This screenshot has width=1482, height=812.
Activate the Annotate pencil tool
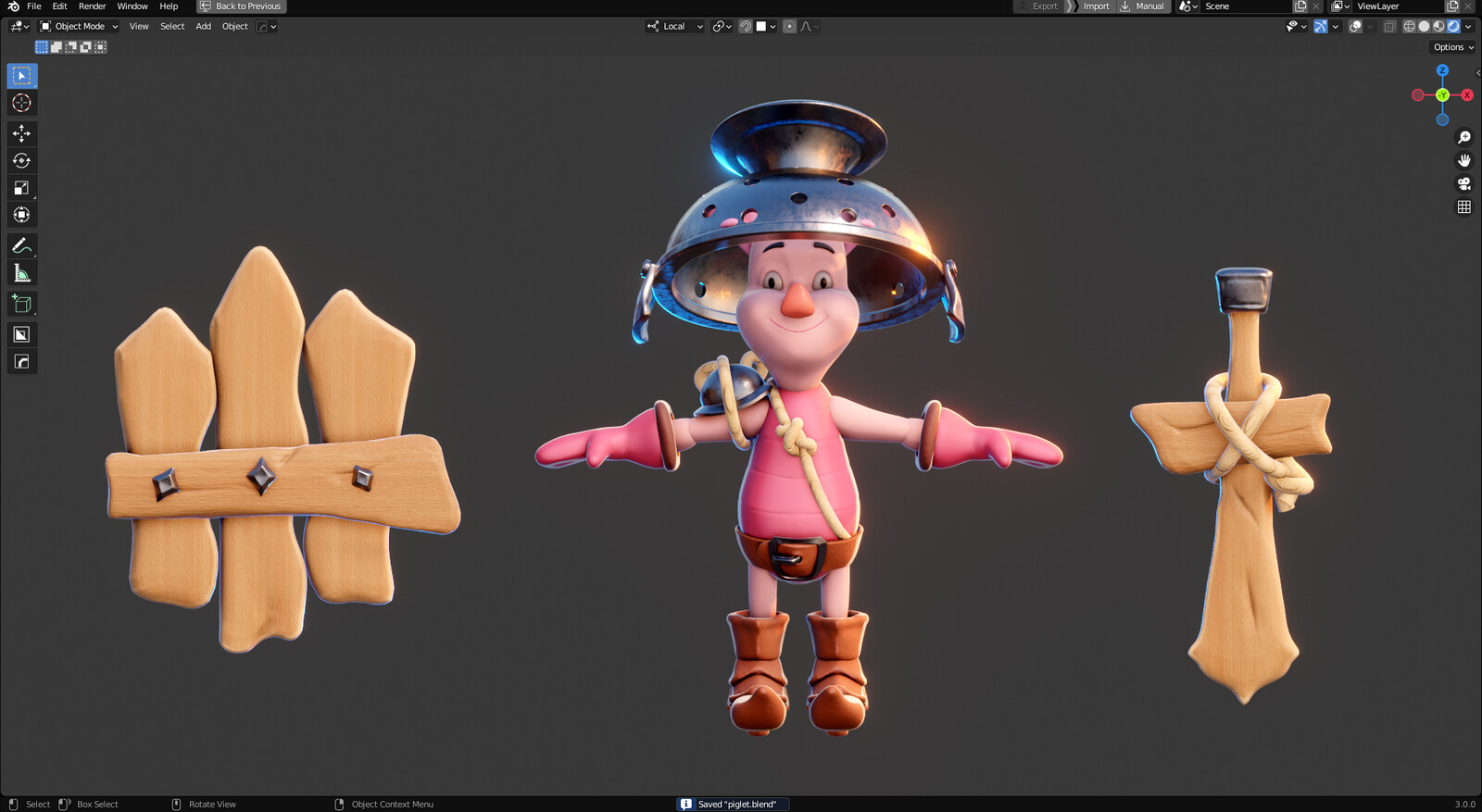pos(21,245)
